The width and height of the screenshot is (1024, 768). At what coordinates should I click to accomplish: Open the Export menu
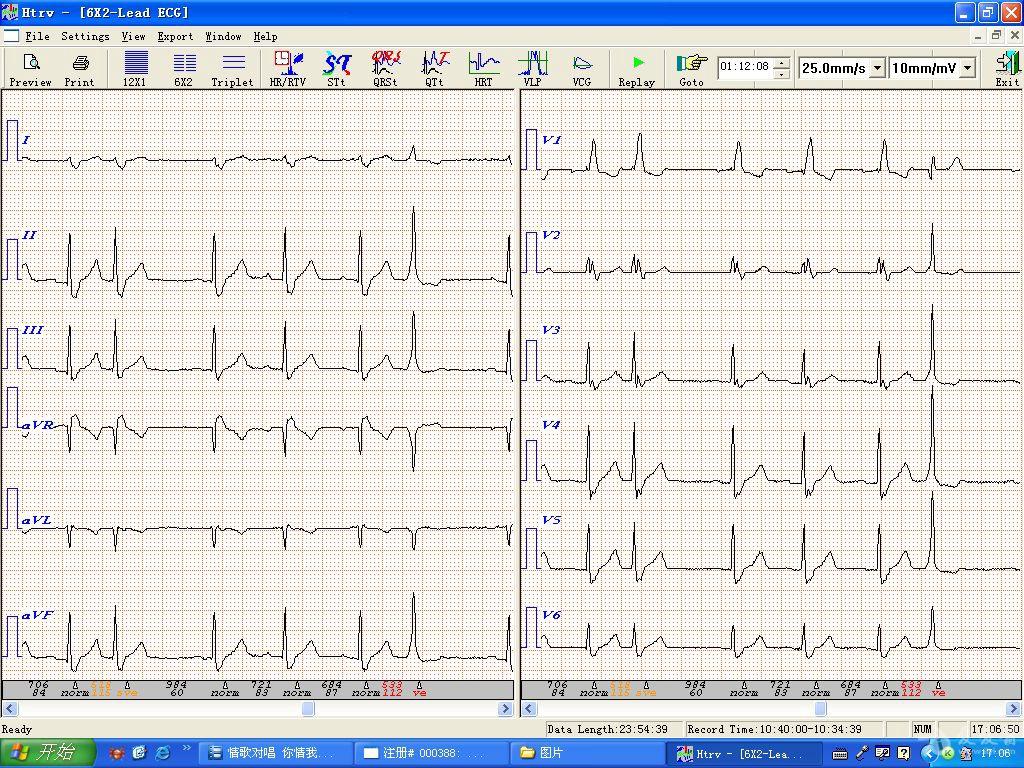pyautogui.click(x=175, y=36)
